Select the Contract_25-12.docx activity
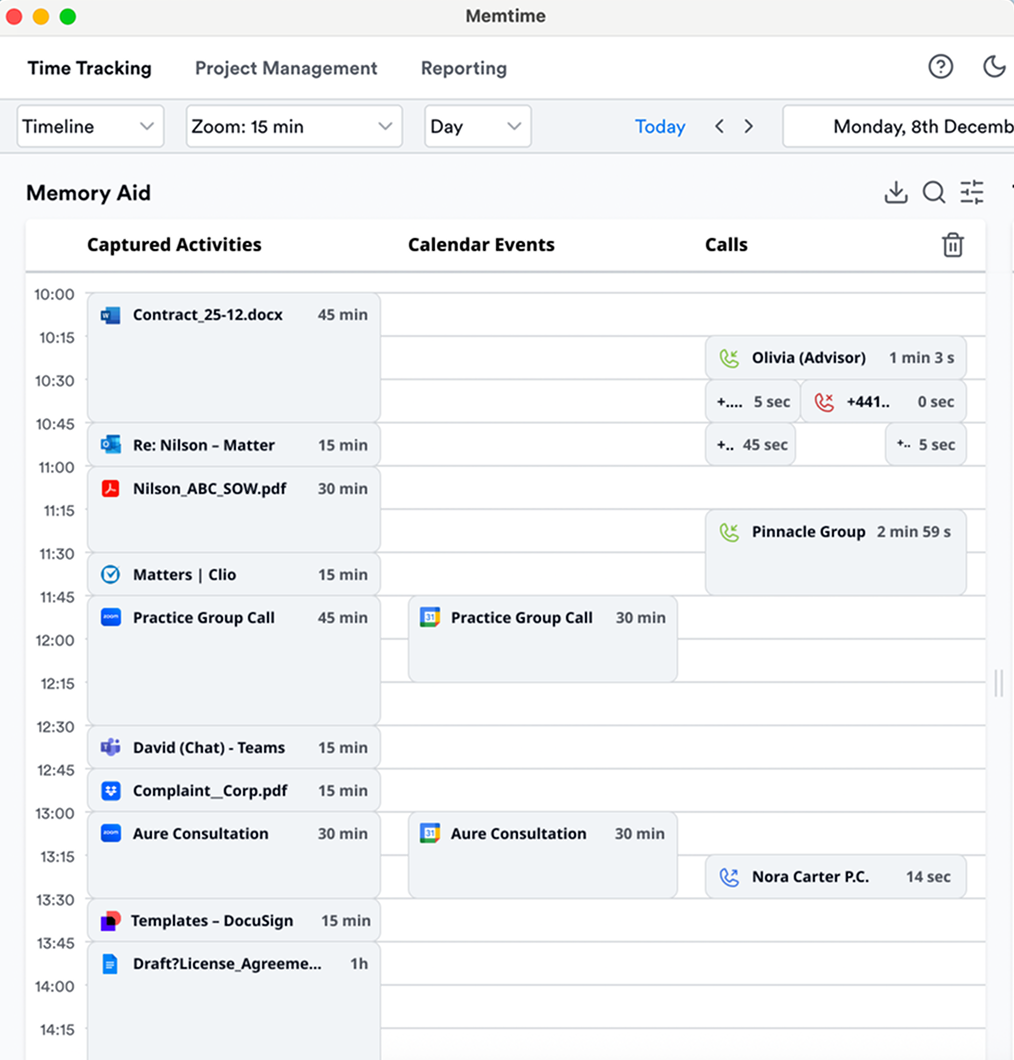Viewport: 1014px width, 1060px height. point(234,357)
